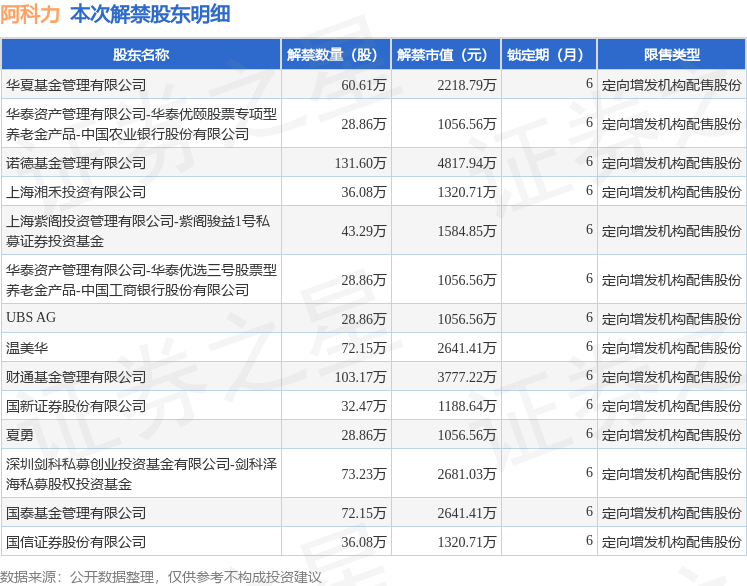Click the 2681.03万 market value cell

(x=467, y=474)
